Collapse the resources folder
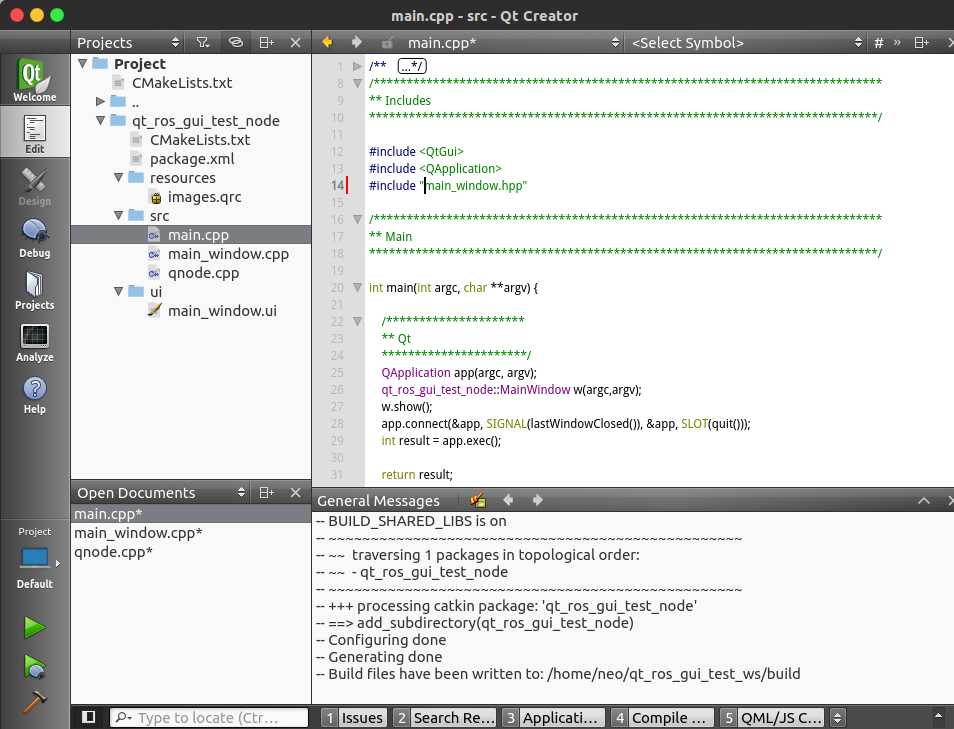 click(x=119, y=178)
